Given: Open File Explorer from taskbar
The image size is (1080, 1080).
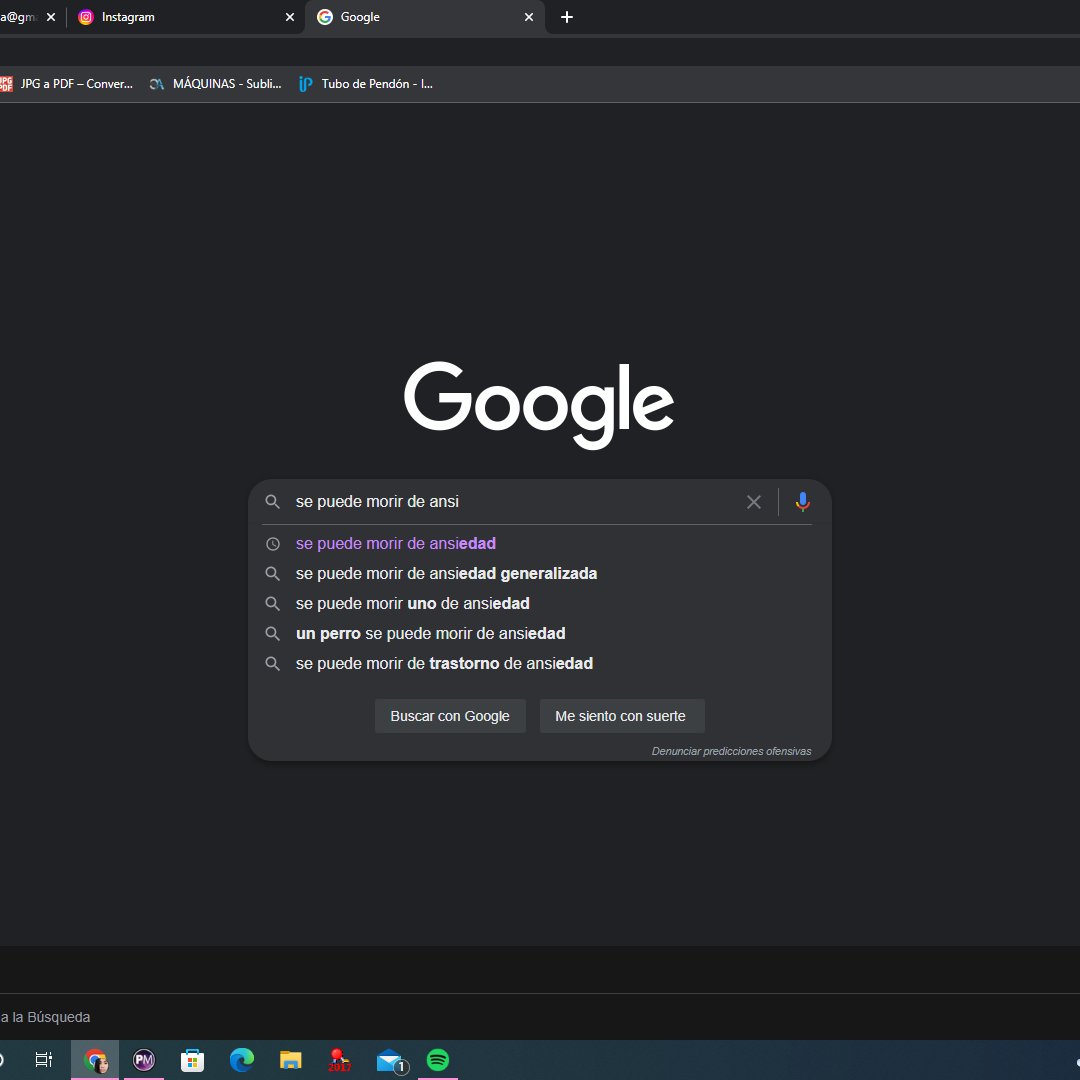Looking at the screenshot, I should click(x=291, y=1060).
